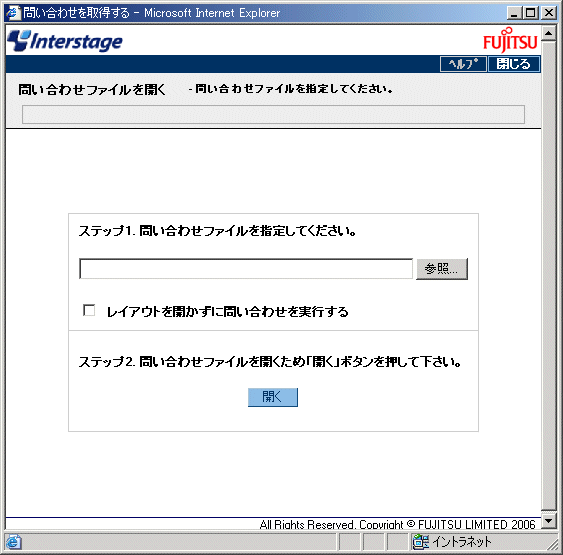Image resolution: width=563 pixels, height=555 pixels.
Task: Click the window resize grip in status bar
Action: [552, 545]
